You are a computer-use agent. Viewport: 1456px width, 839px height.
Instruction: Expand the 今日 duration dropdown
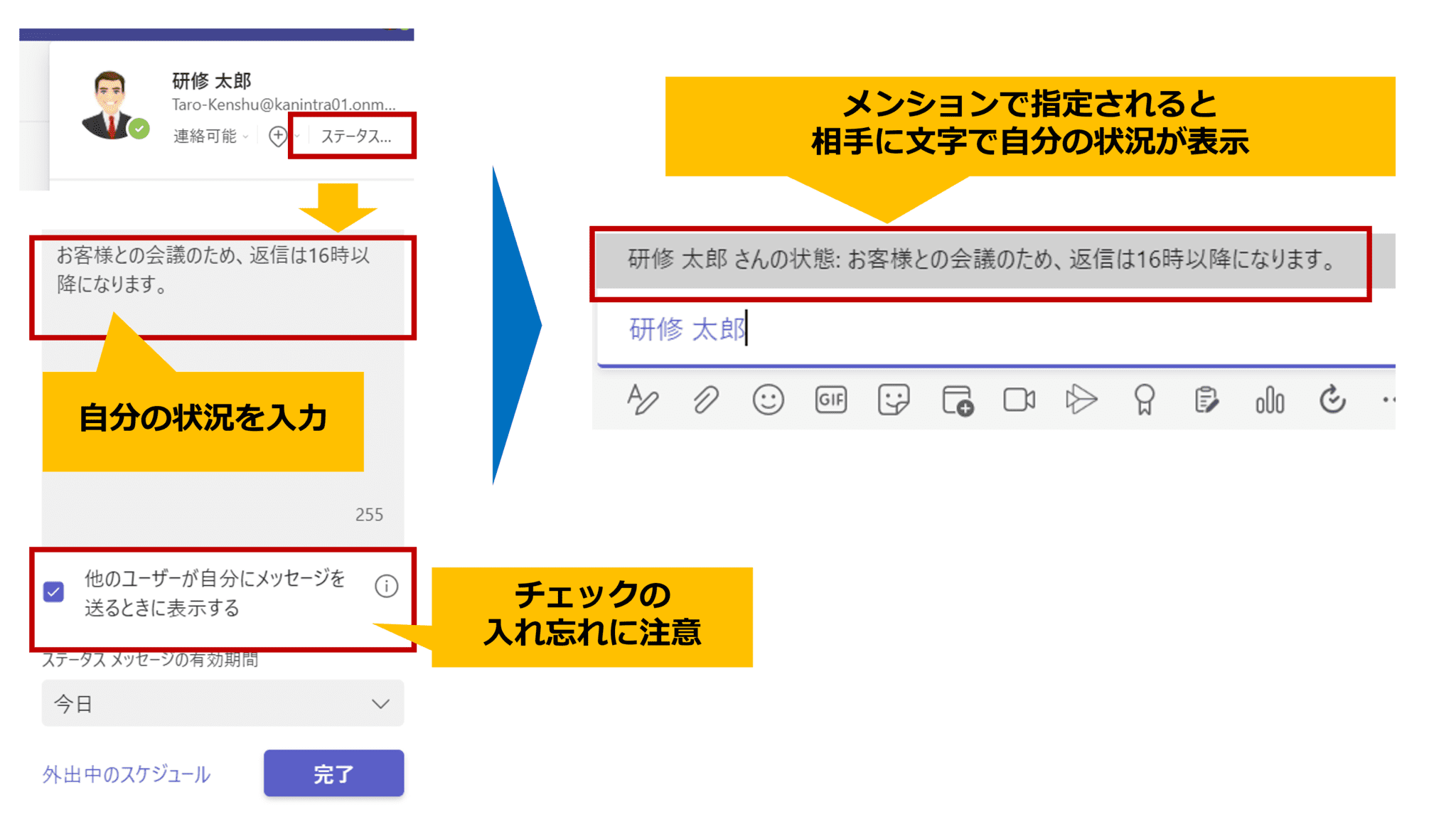coord(223,703)
